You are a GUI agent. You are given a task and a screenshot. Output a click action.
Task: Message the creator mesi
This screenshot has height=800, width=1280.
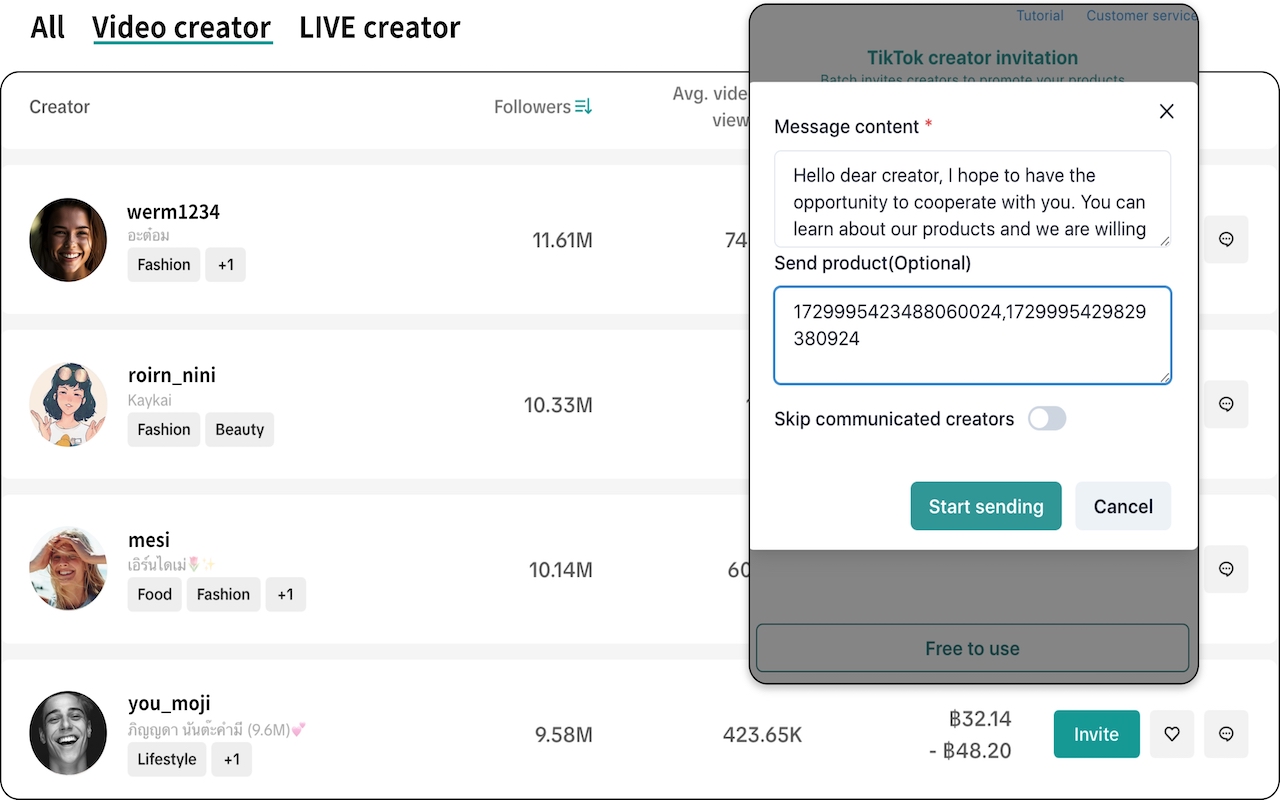pos(1226,569)
